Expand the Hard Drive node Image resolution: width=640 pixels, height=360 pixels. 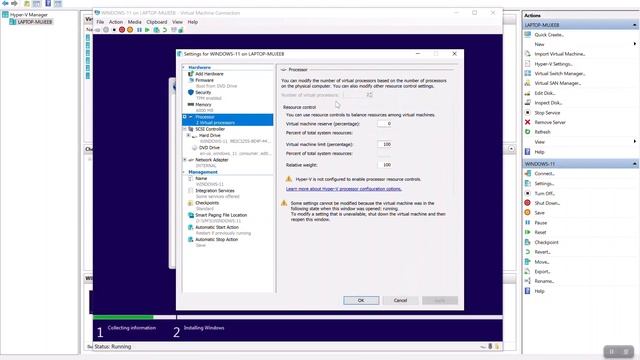tap(188, 135)
